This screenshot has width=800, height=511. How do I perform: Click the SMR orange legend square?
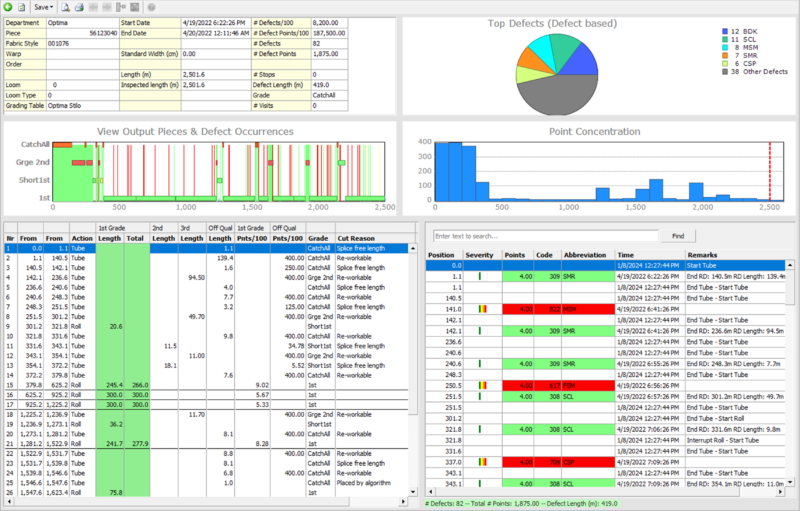click(725, 56)
